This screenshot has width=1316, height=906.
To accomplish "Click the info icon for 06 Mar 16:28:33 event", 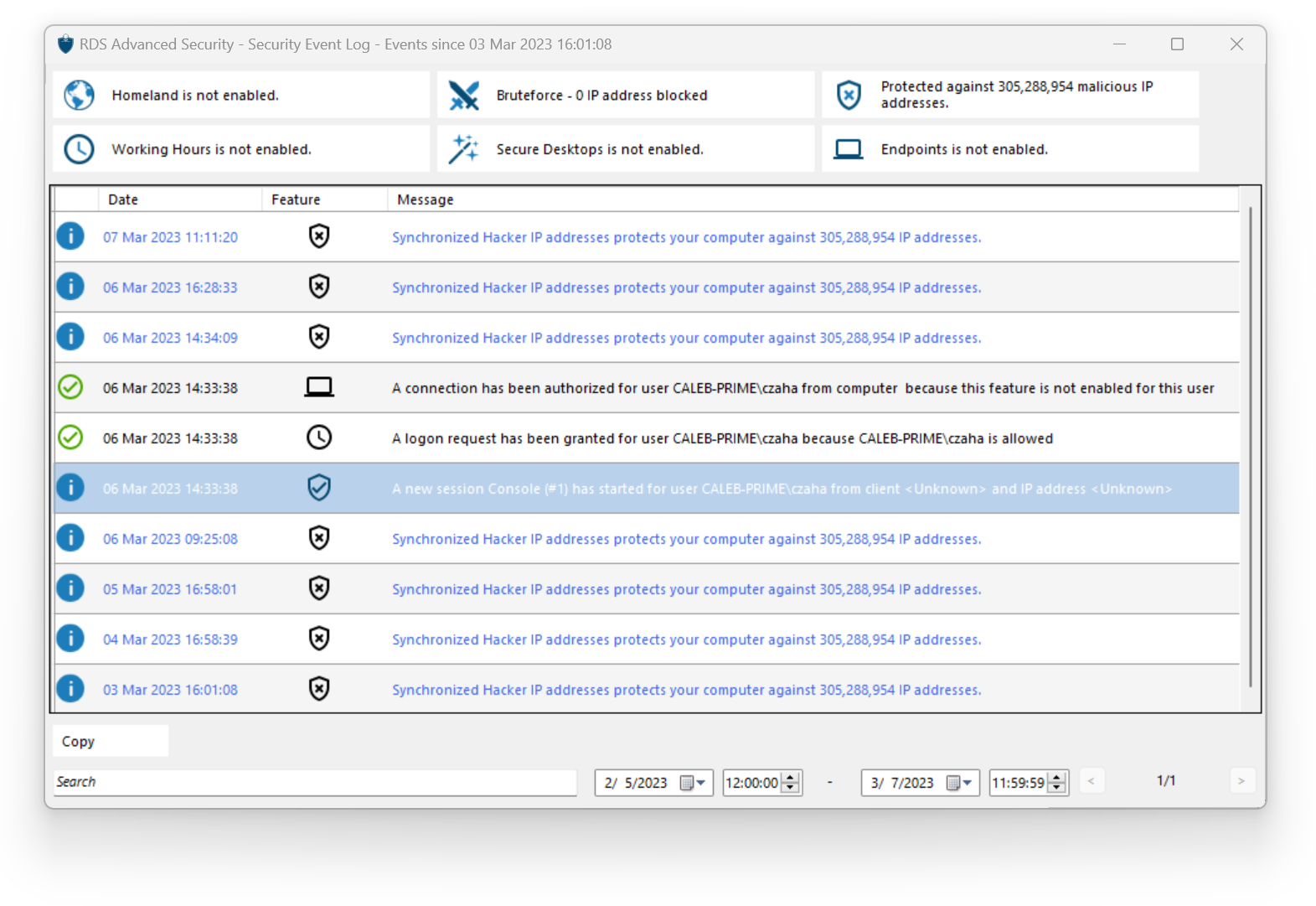I will (70, 287).
